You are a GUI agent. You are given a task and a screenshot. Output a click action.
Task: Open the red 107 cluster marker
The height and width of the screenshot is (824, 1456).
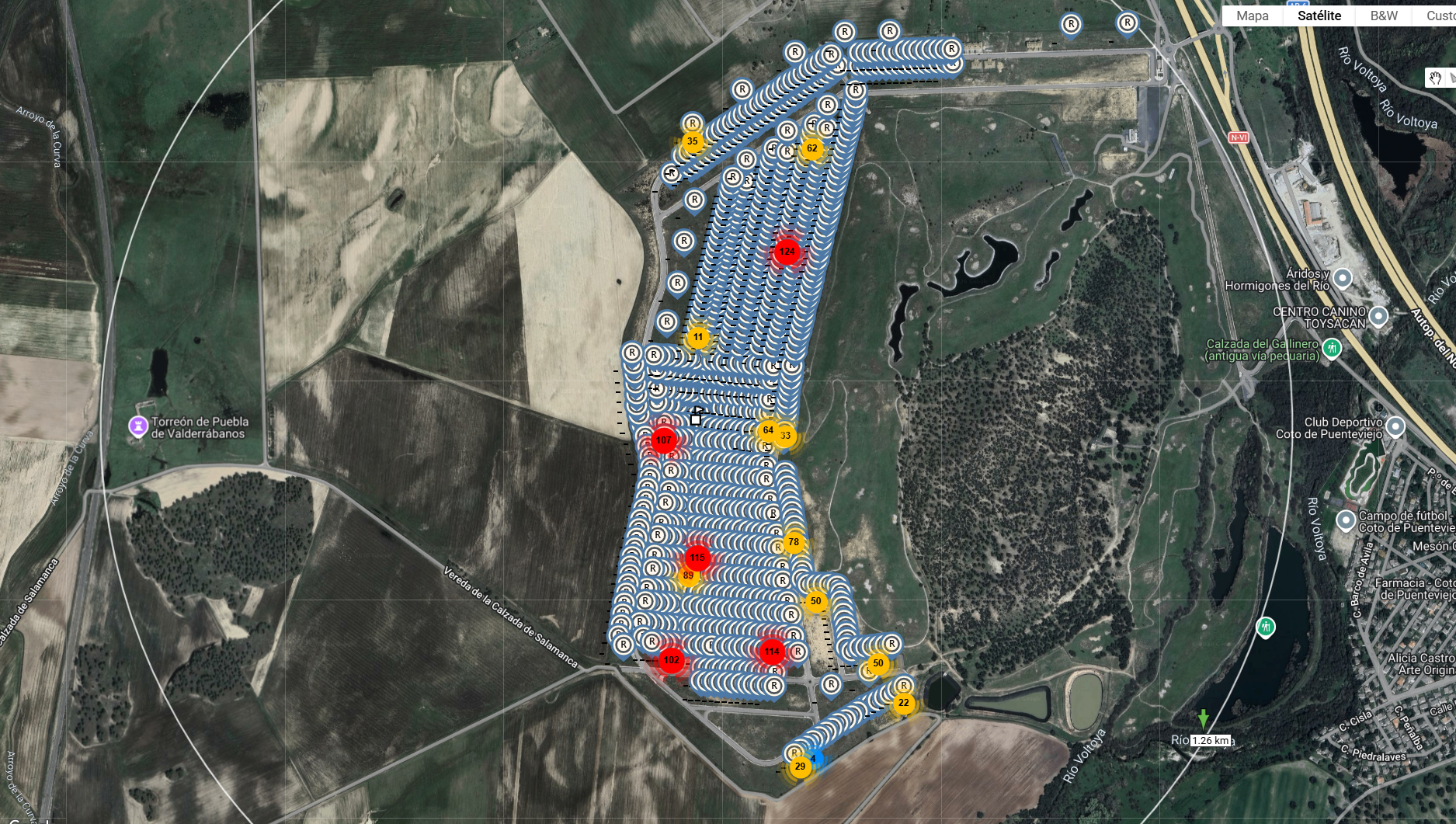(663, 440)
